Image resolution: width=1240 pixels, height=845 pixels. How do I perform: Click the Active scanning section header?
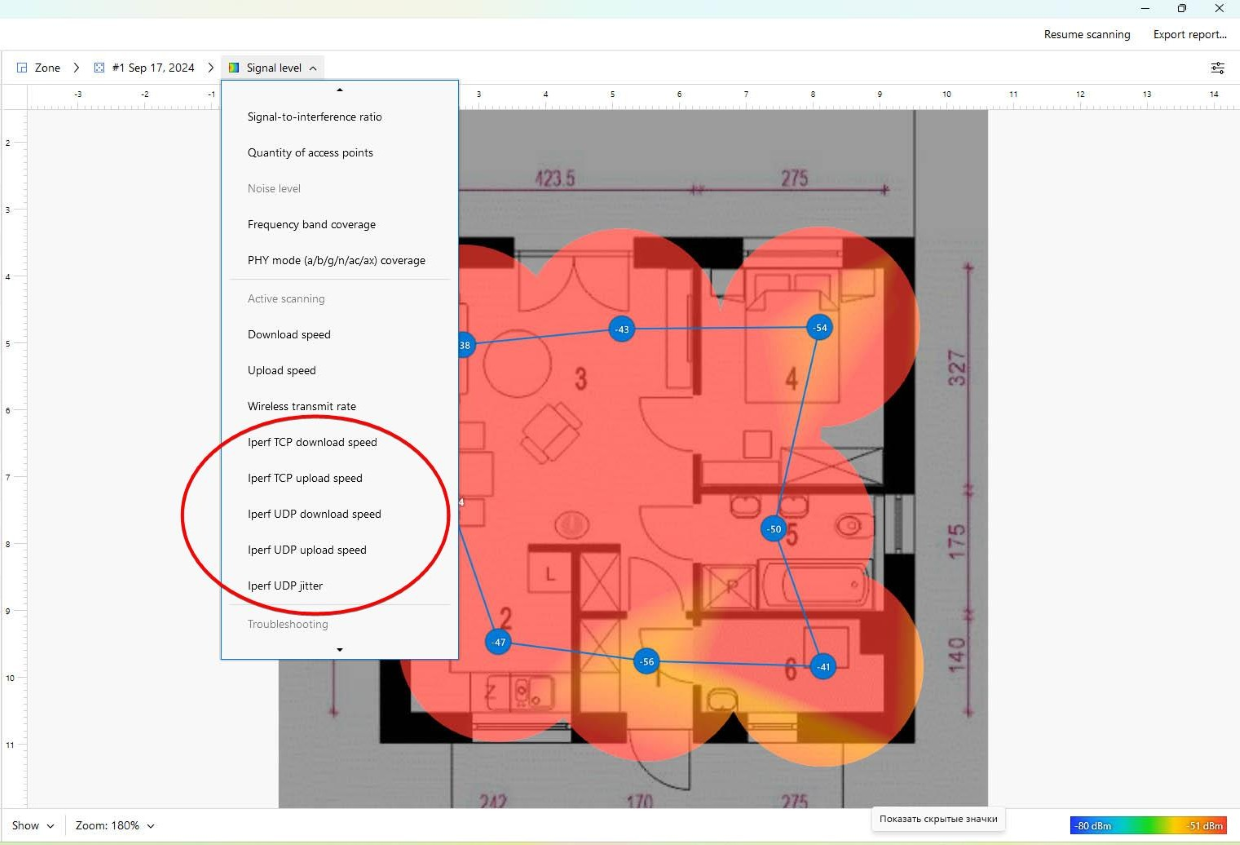click(286, 299)
